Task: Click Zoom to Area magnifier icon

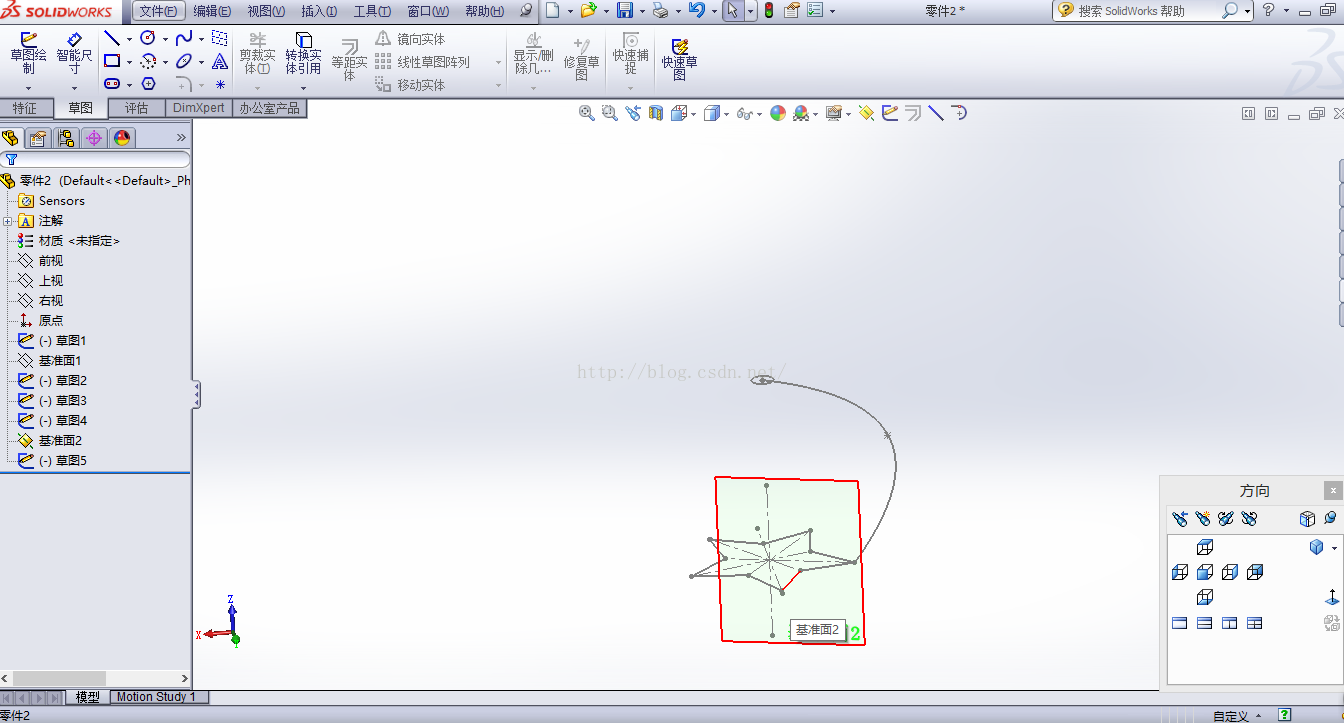Action: [x=610, y=113]
